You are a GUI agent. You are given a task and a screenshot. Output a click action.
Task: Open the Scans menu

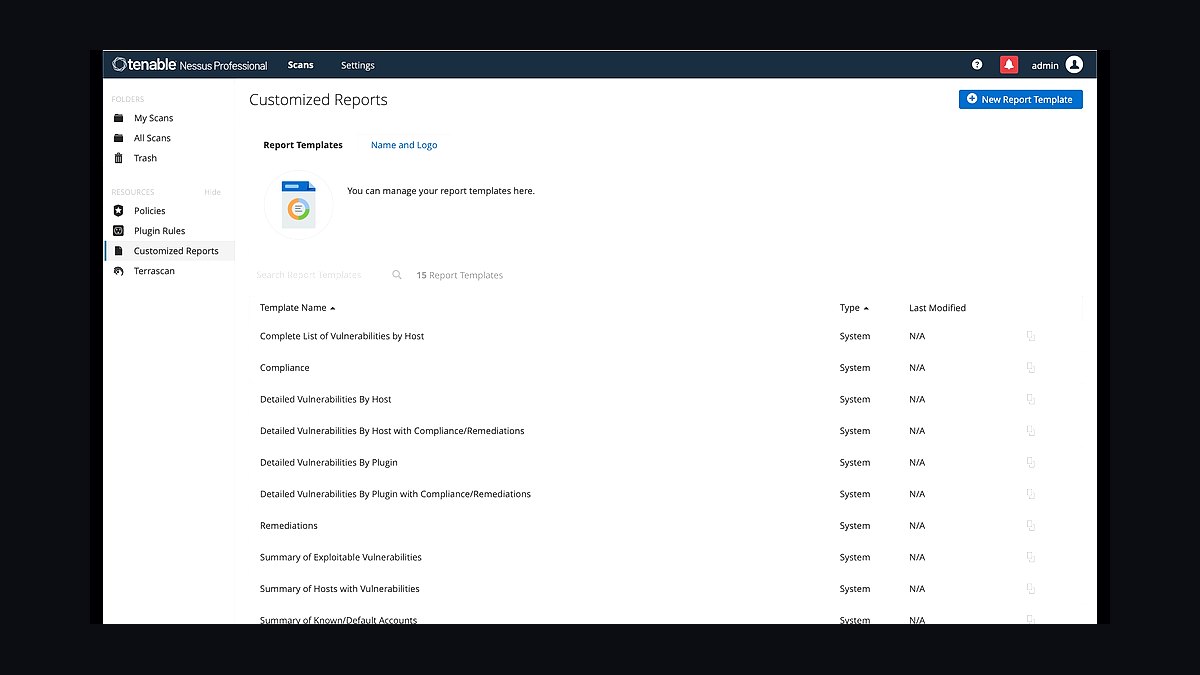[300, 65]
